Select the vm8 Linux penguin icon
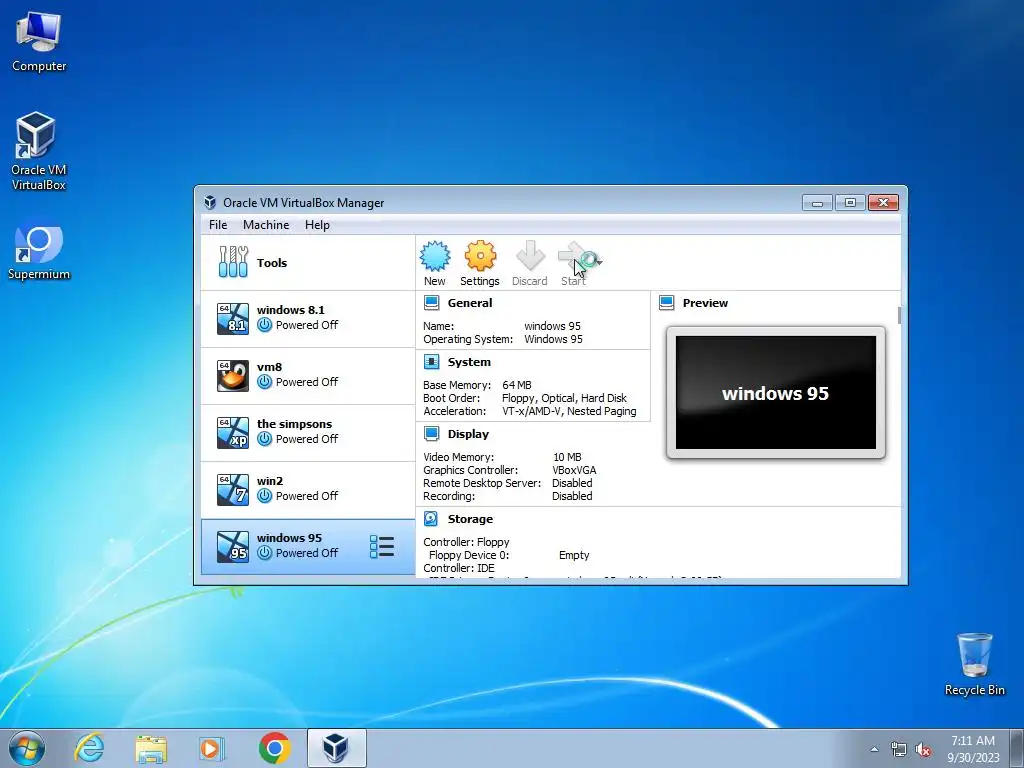 coord(233,376)
